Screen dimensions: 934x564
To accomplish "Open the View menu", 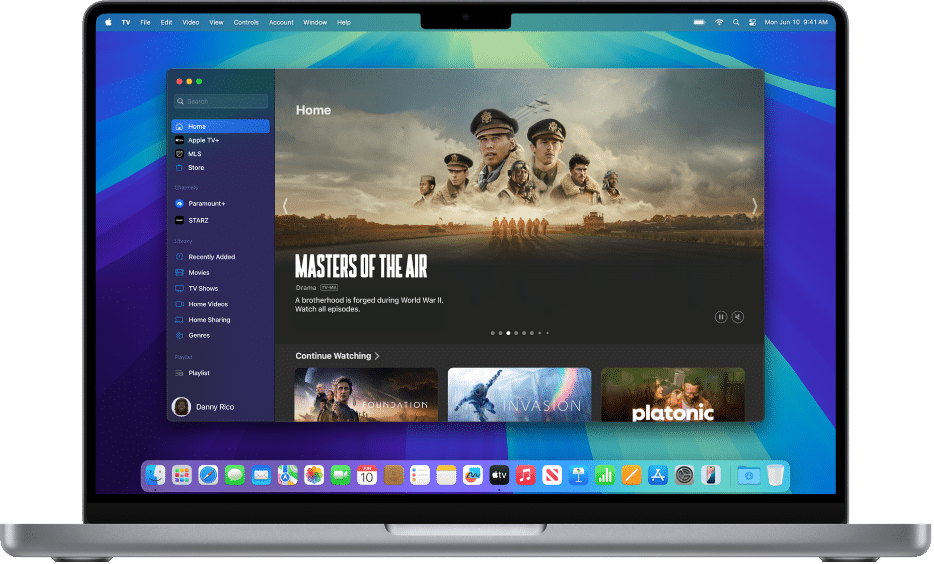I will pyautogui.click(x=216, y=22).
